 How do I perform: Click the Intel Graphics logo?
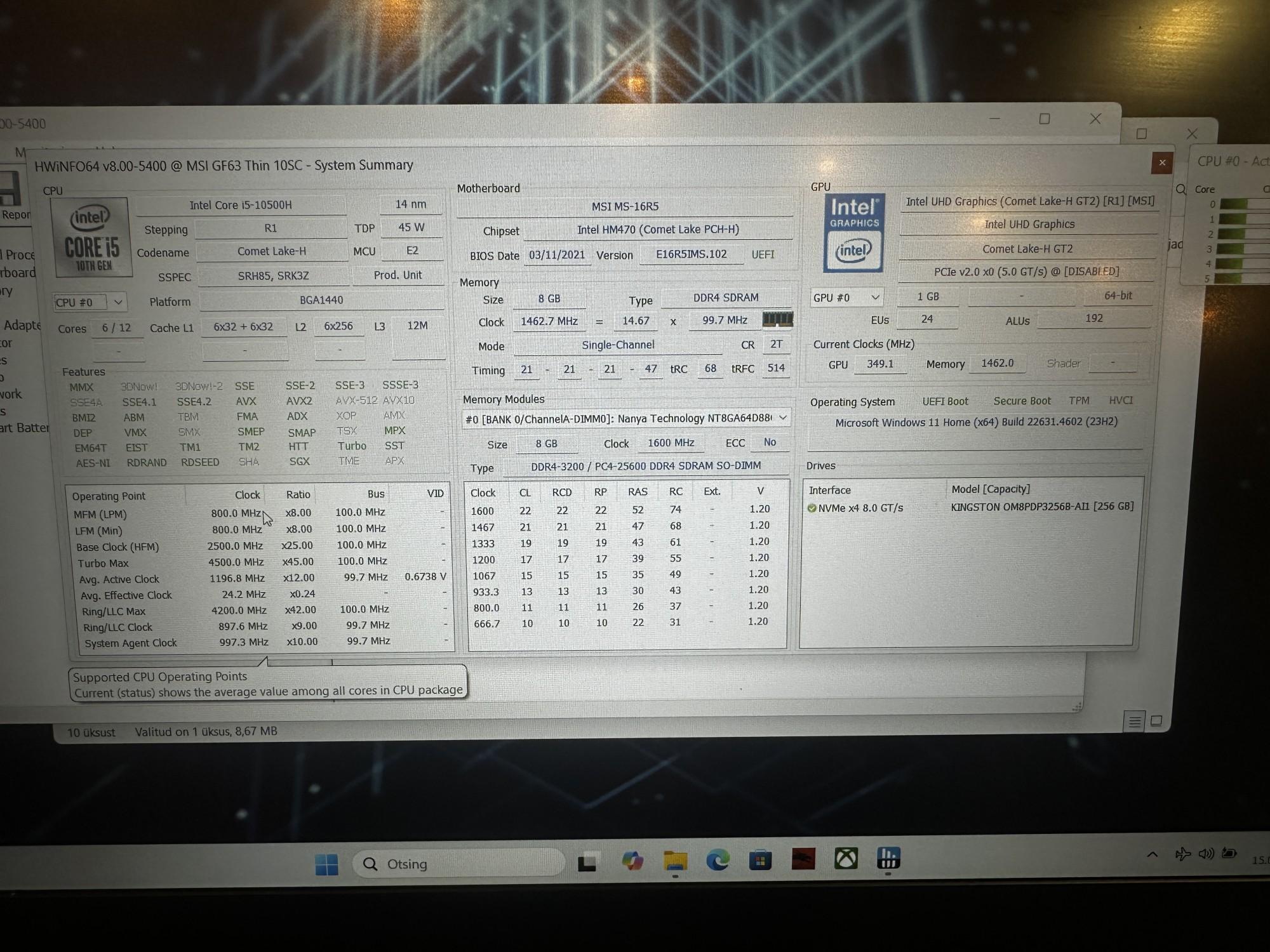(854, 233)
